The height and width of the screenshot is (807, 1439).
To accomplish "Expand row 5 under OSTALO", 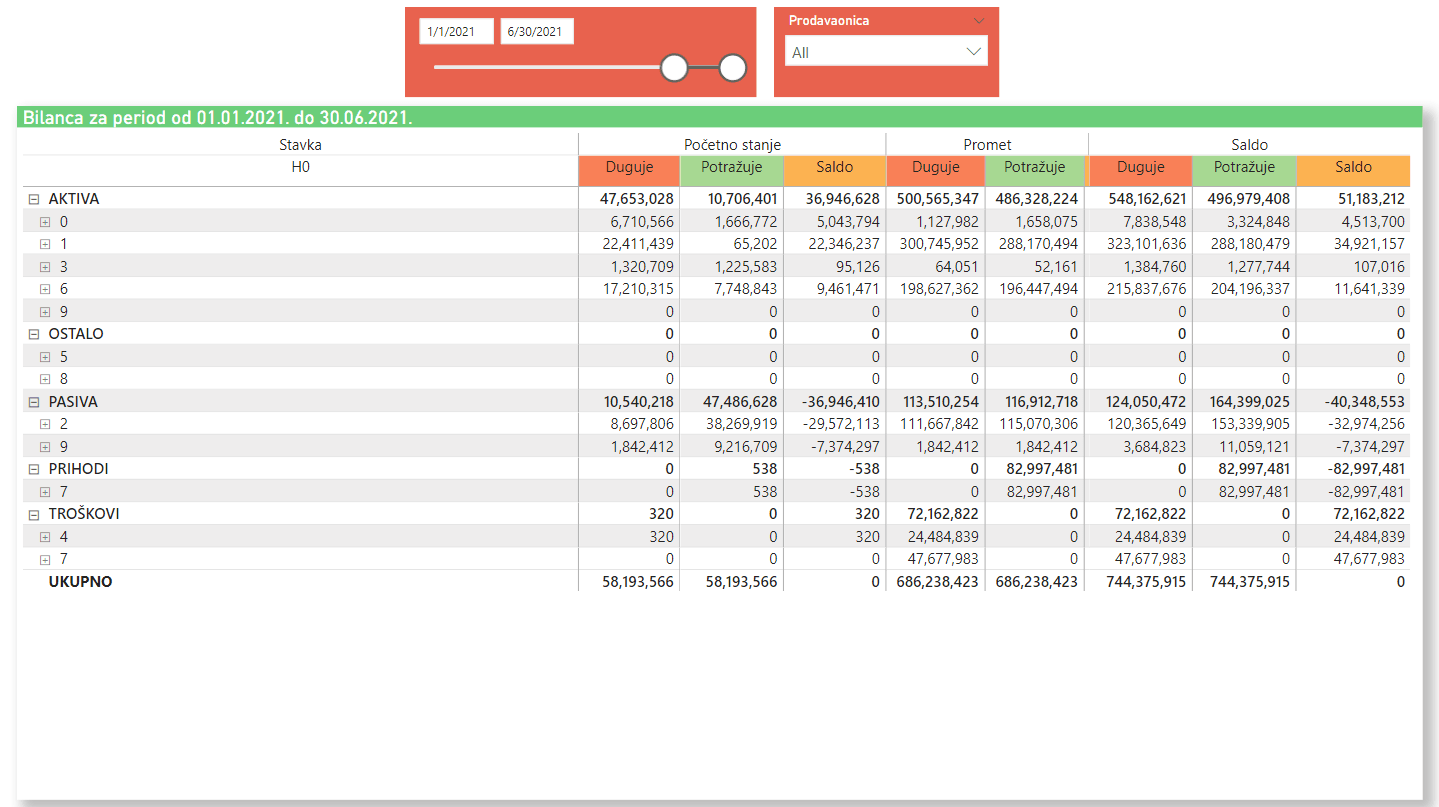I will click(45, 357).
